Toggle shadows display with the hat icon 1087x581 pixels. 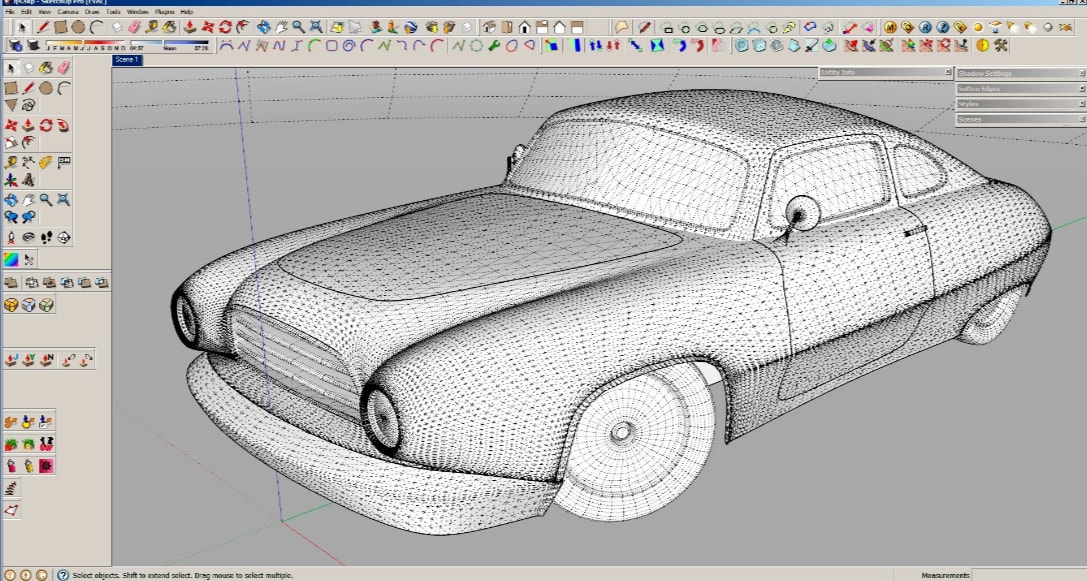click(33, 45)
